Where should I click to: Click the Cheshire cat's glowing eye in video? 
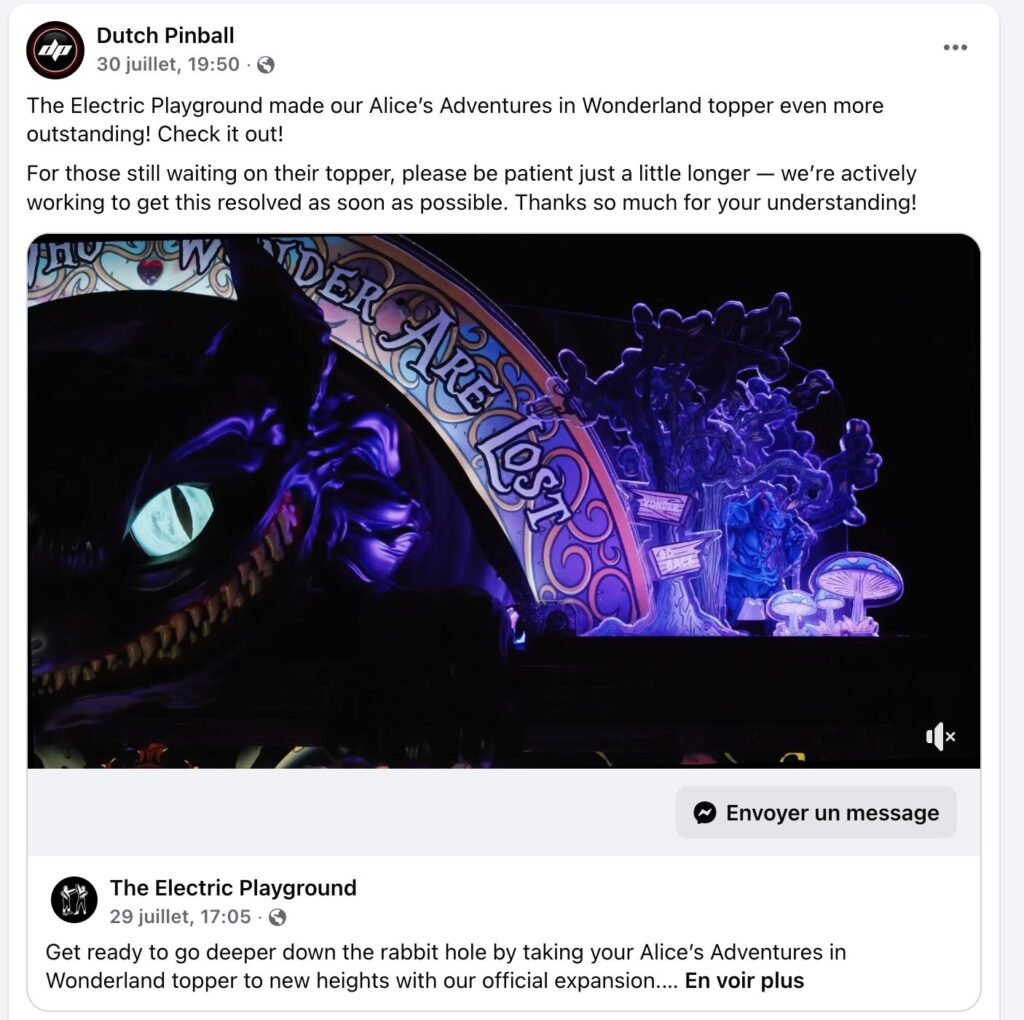click(x=172, y=519)
